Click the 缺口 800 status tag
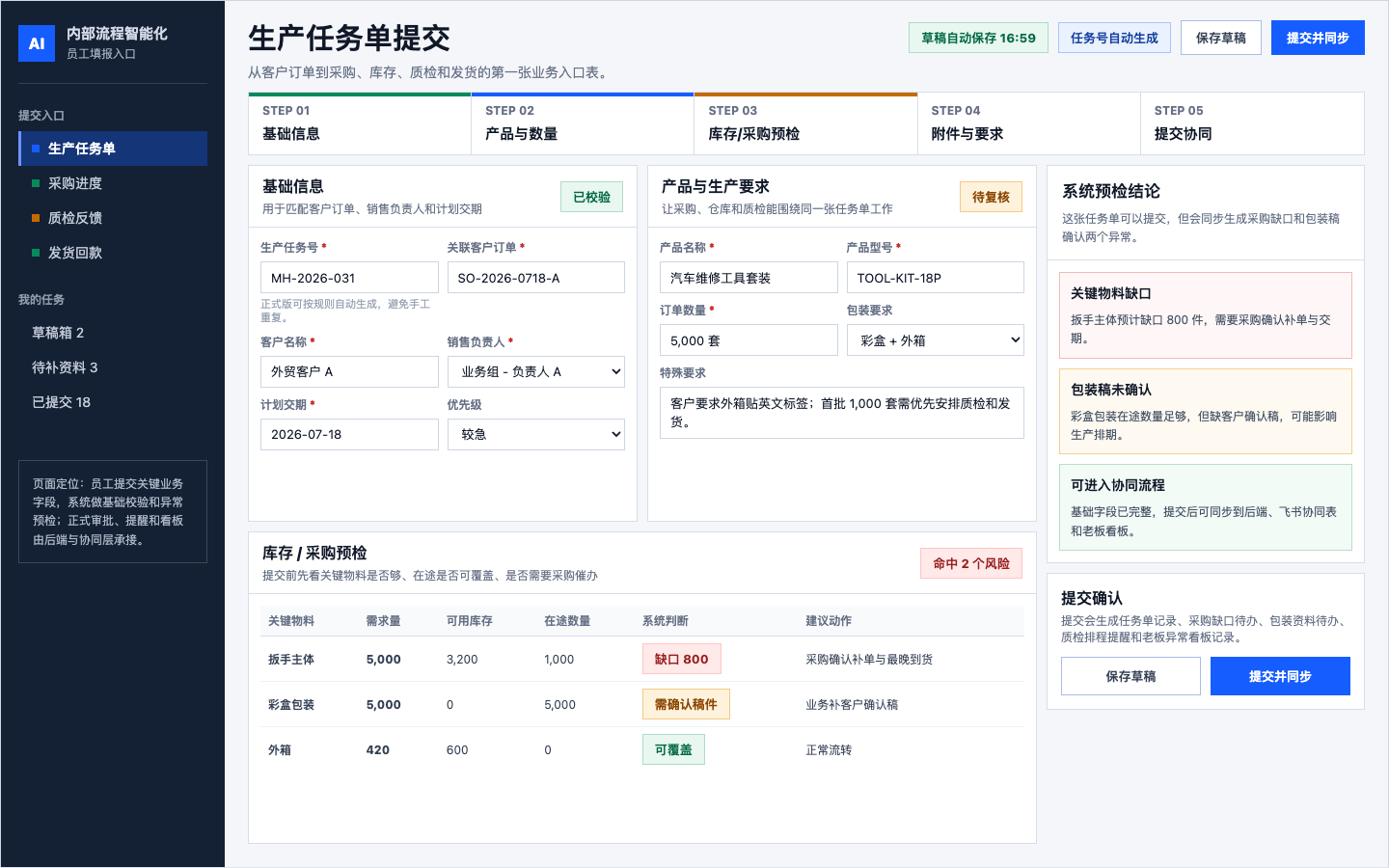The image size is (1389, 868). [x=682, y=659]
